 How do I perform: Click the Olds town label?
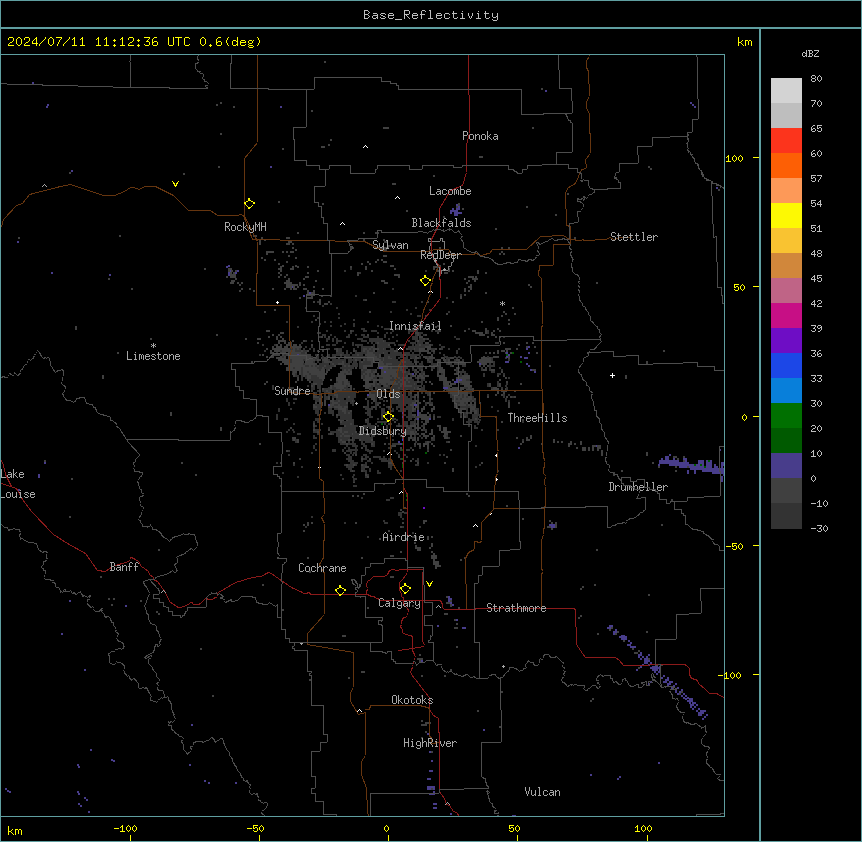(x=388, y=394)
